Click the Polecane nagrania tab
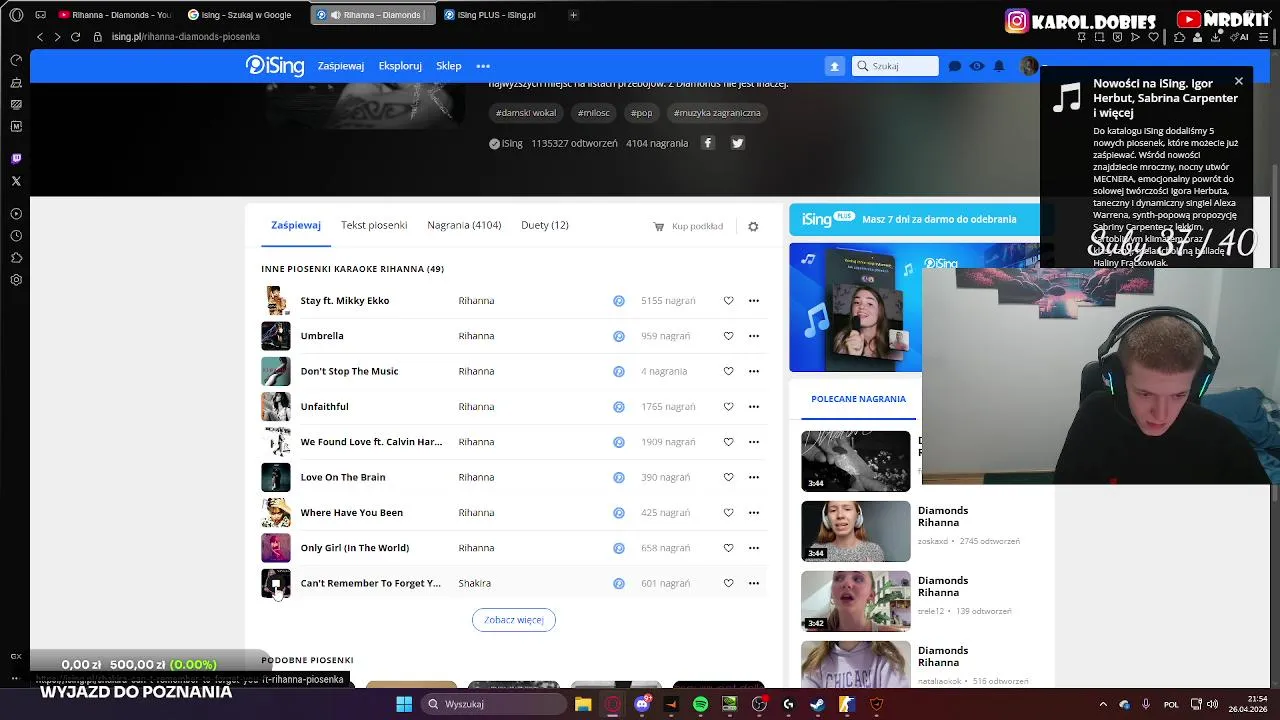The image size is (1280, 720). (x=858, y=399)
